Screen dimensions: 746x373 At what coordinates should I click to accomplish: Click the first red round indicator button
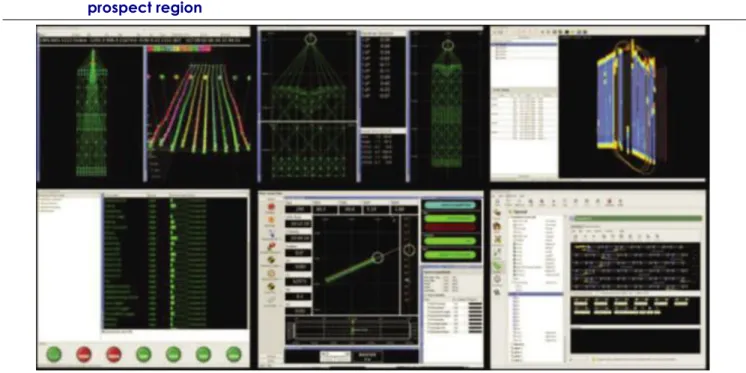coord(84,354)
